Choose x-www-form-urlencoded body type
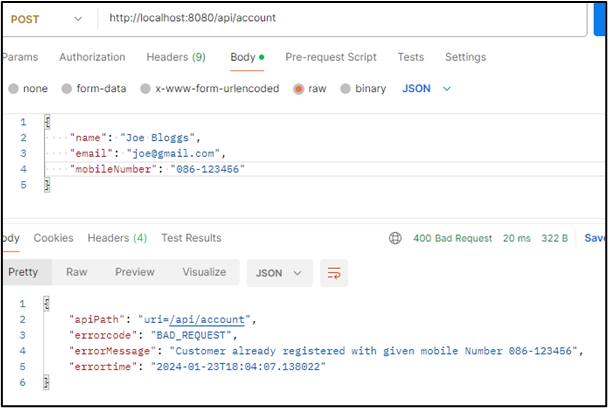The image size is (608, 408). (x=145, y=89)
